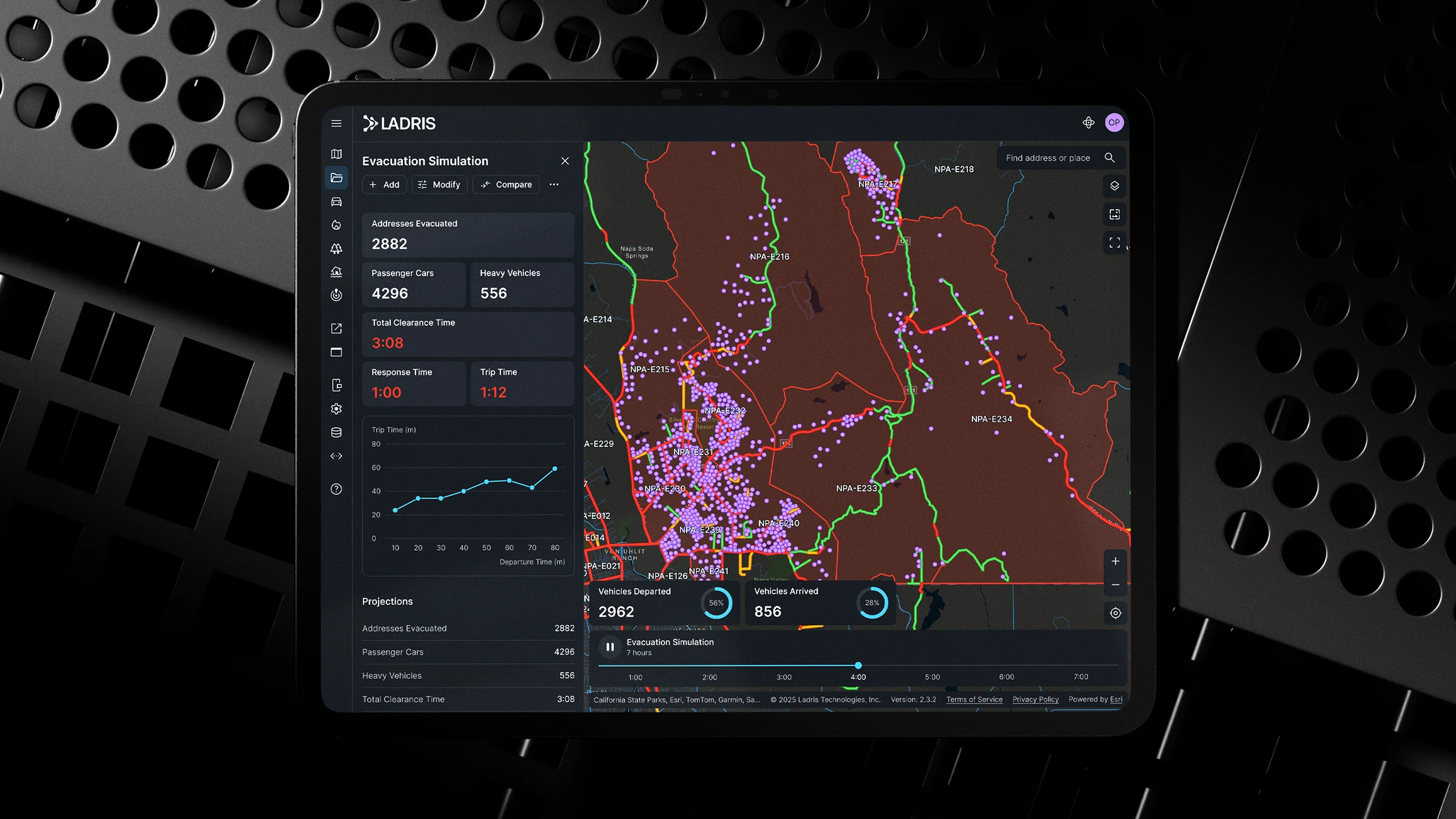Click Add to create a new simulation
1456x819 pixels.
coord(384,184)
